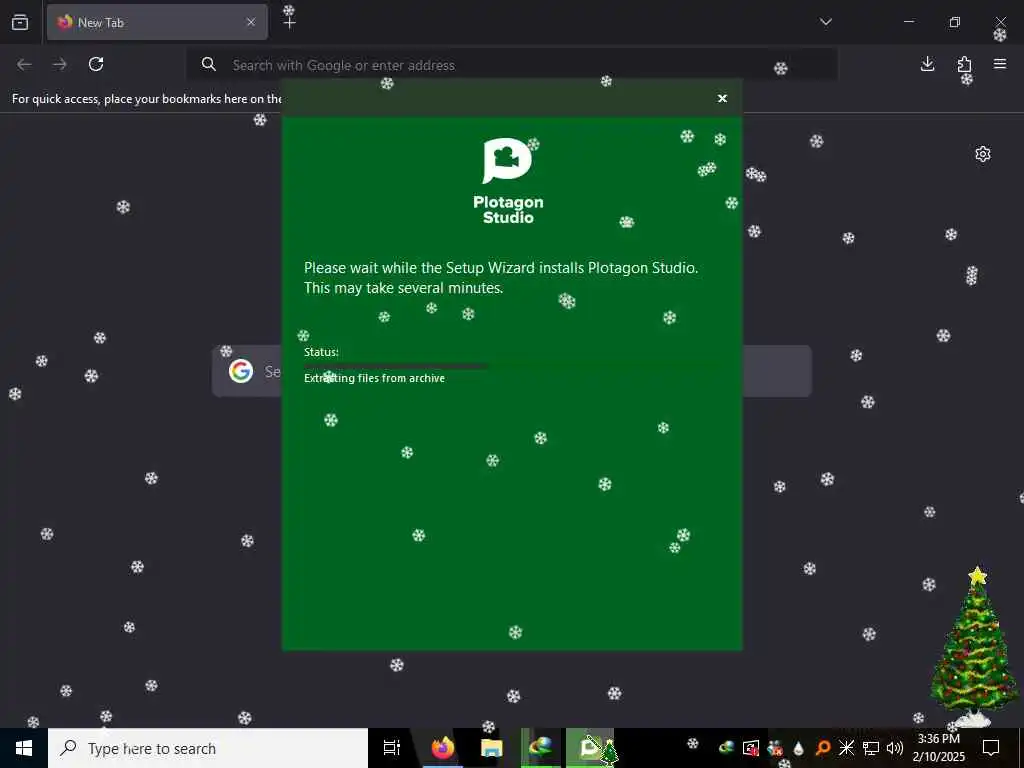
Task: Click the tray icon with red badge
Action: (751, 748)
